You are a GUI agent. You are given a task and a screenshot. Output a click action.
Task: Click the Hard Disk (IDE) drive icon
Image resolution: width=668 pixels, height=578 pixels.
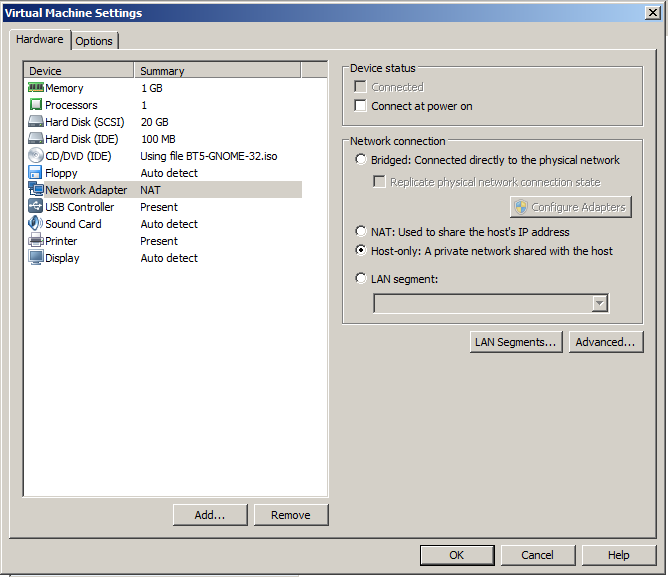[x=36, y=139]
